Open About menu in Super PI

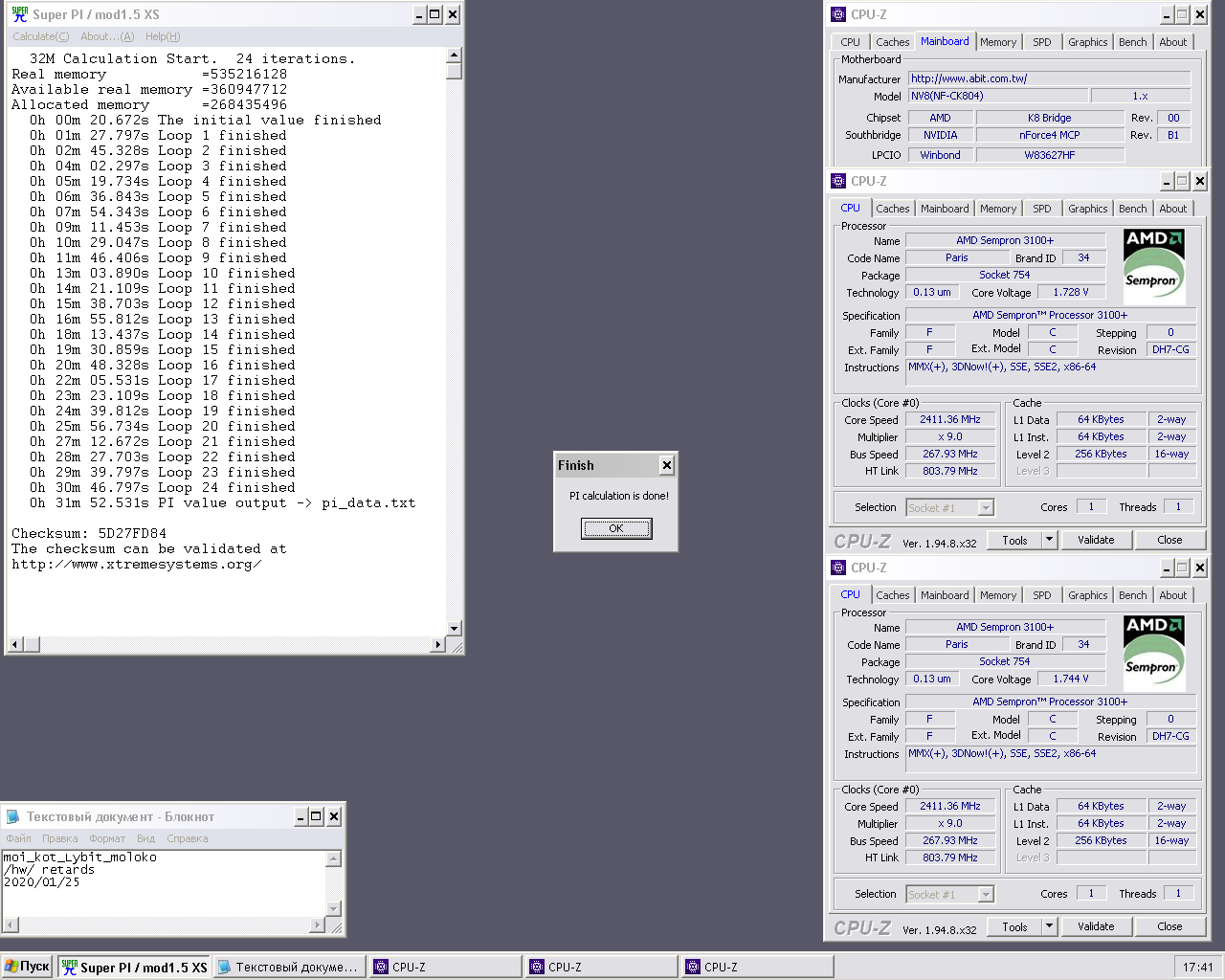(107, 36)
